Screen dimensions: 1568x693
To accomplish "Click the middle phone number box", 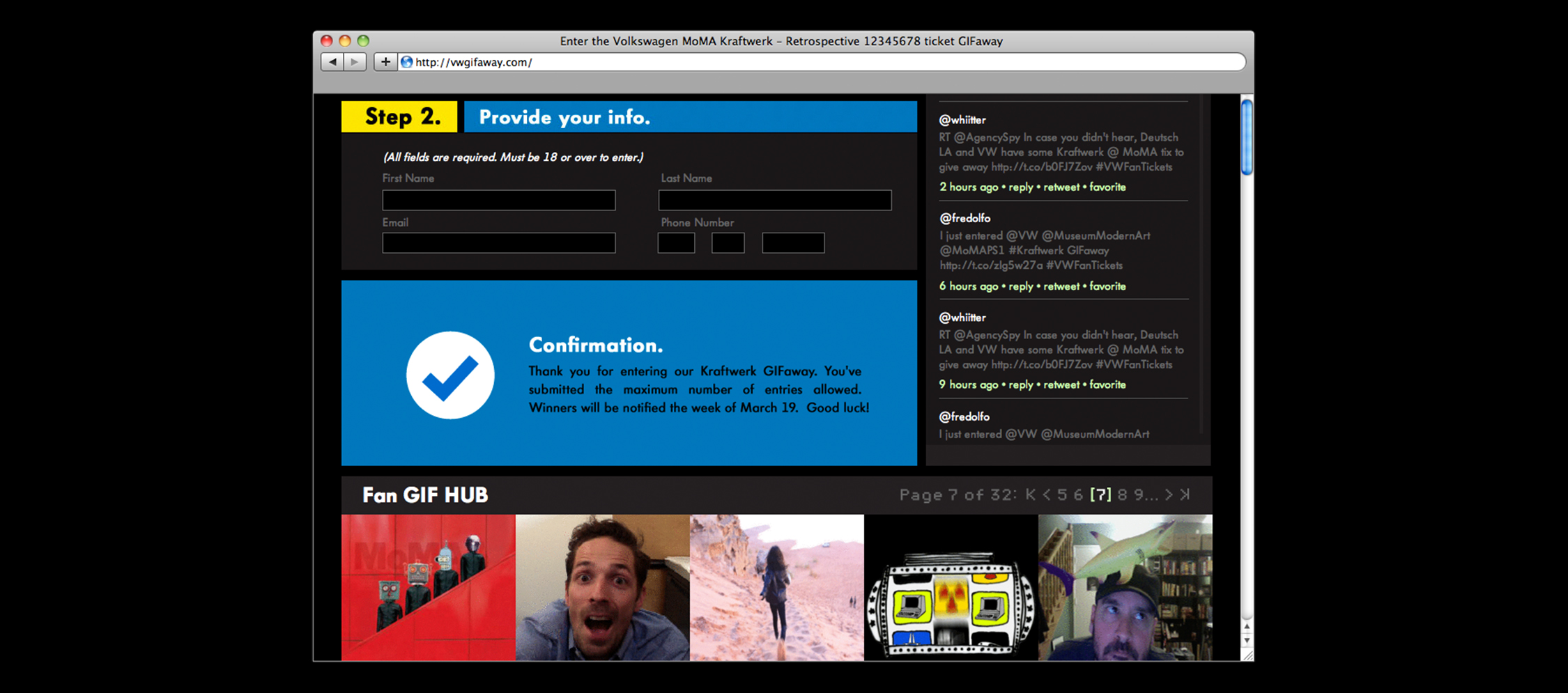I will 728,242.
